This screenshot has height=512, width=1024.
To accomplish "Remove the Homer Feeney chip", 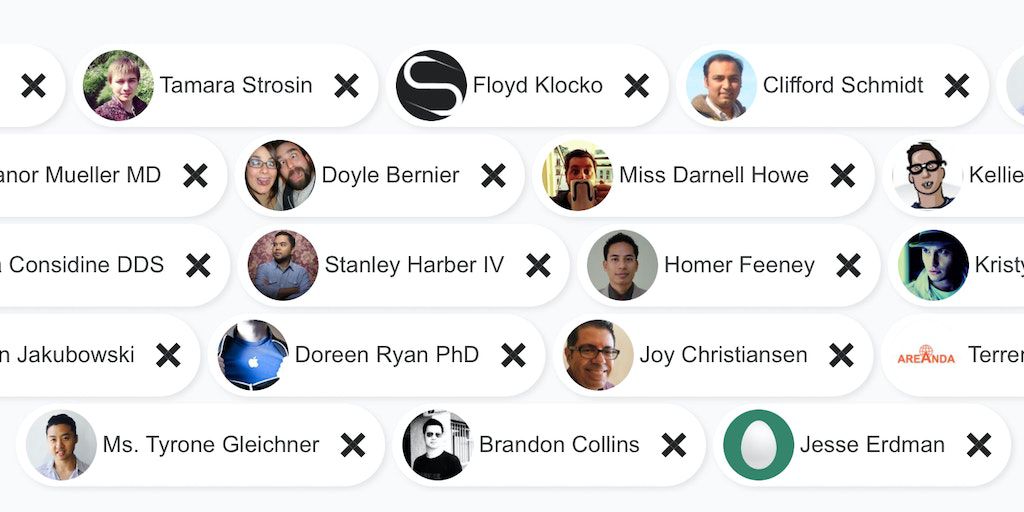I will pos(848,266).
